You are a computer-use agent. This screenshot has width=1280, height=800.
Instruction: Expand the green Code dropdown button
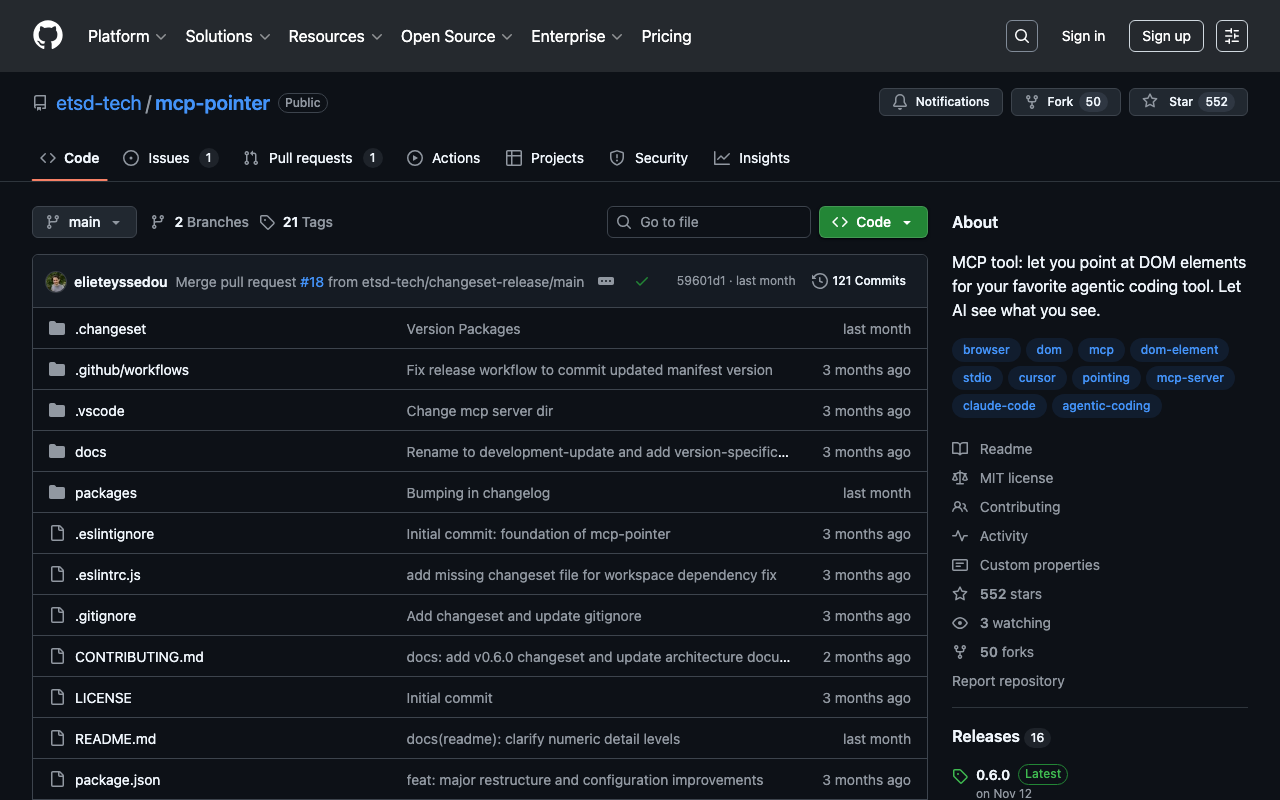pos(872,222)
